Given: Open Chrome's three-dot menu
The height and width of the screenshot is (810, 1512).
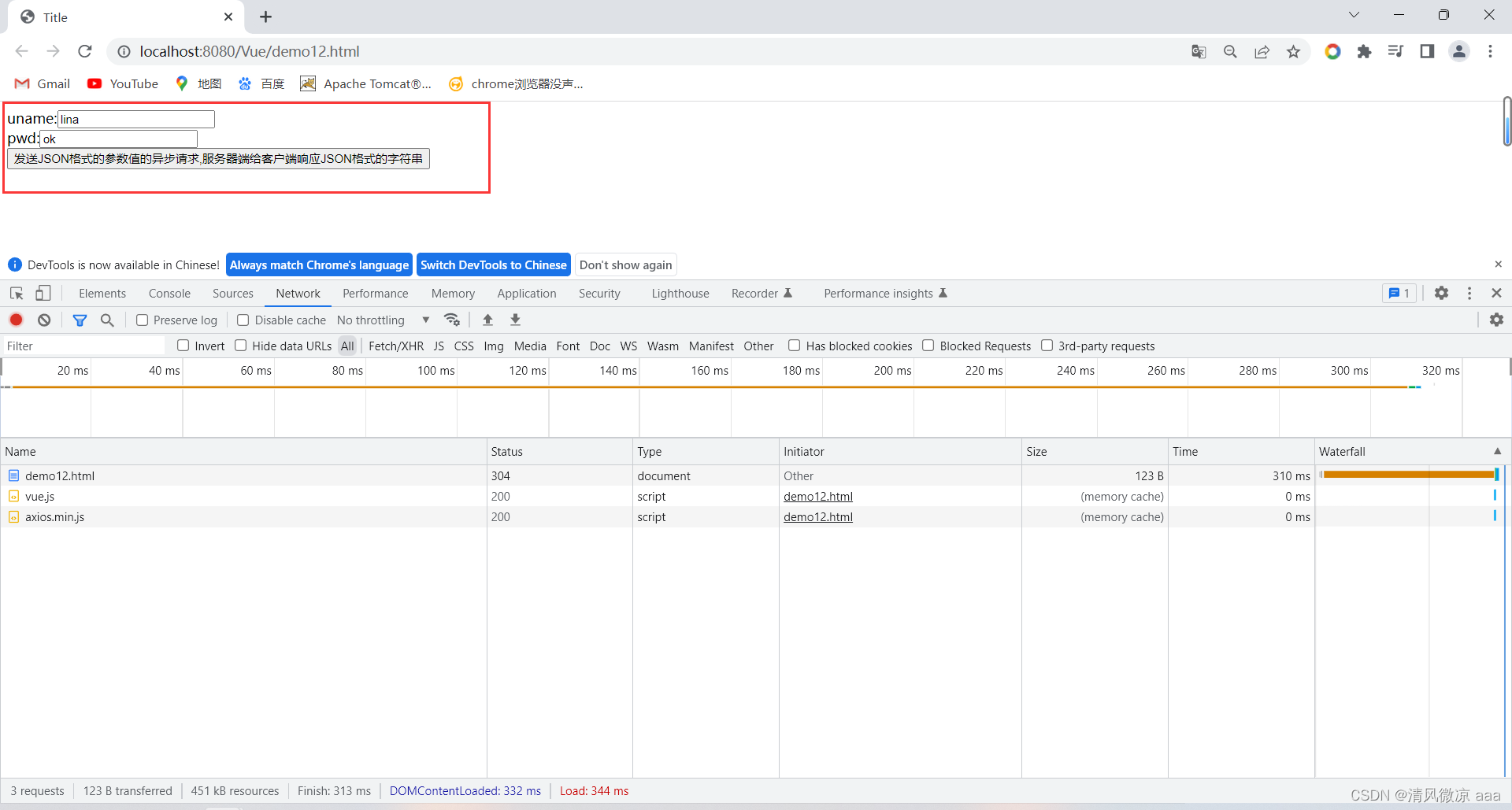Looking at the screenshot, I should [1490, 51].
